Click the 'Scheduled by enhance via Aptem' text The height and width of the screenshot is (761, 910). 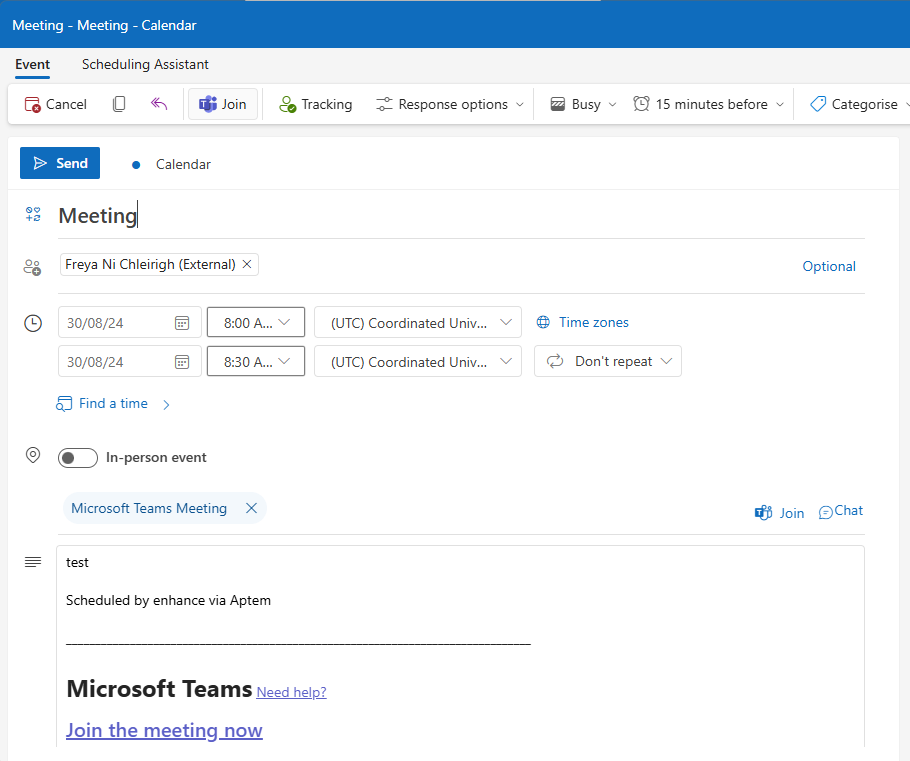coord(168,600)
